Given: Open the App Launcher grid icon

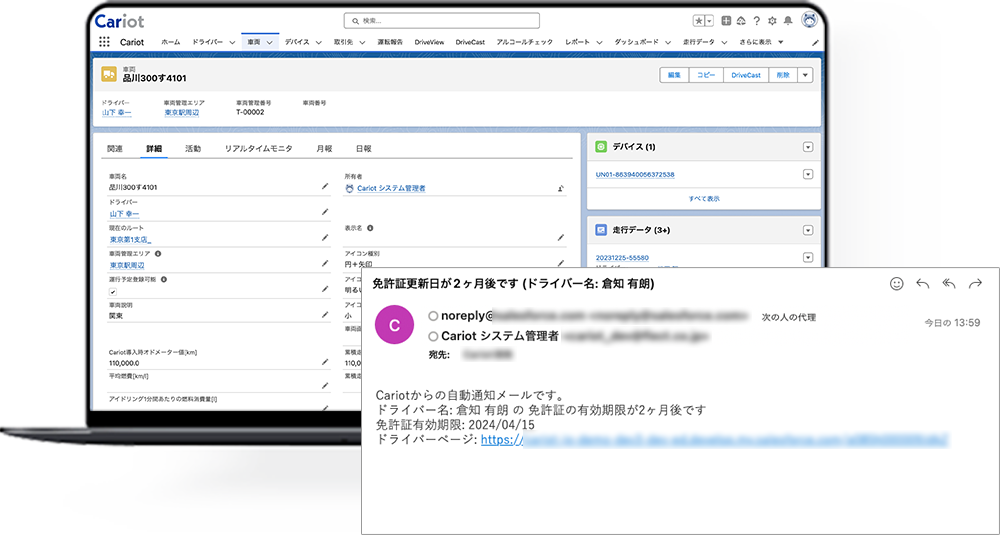Looking at the screenshot, I should pyautogui.click(x=104, y=42).
